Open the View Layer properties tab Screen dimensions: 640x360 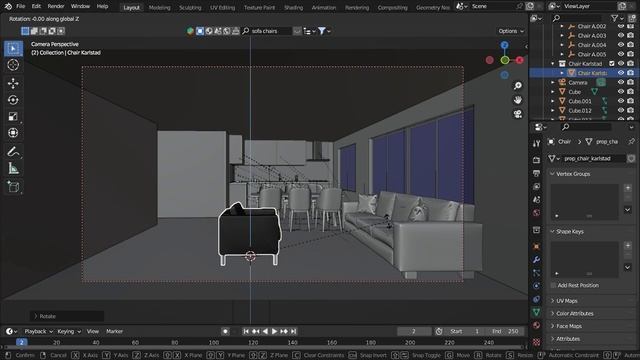pos(536,187)
